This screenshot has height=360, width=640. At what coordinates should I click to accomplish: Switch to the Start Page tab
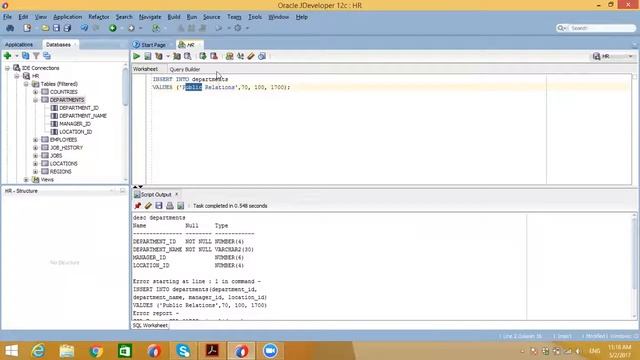click(150, 45)
